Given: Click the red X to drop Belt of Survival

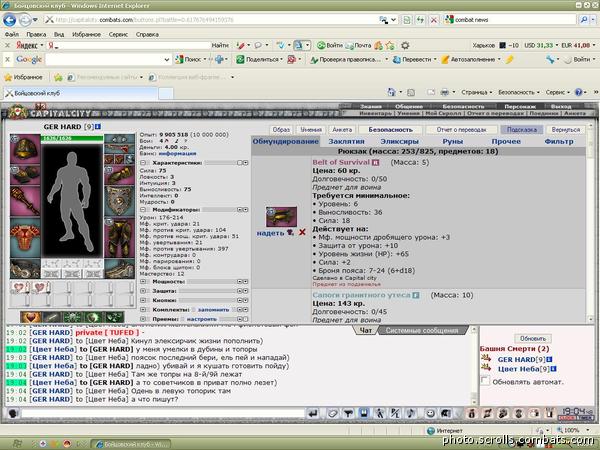Looking at the screenshot, I should tap(302, 232).
